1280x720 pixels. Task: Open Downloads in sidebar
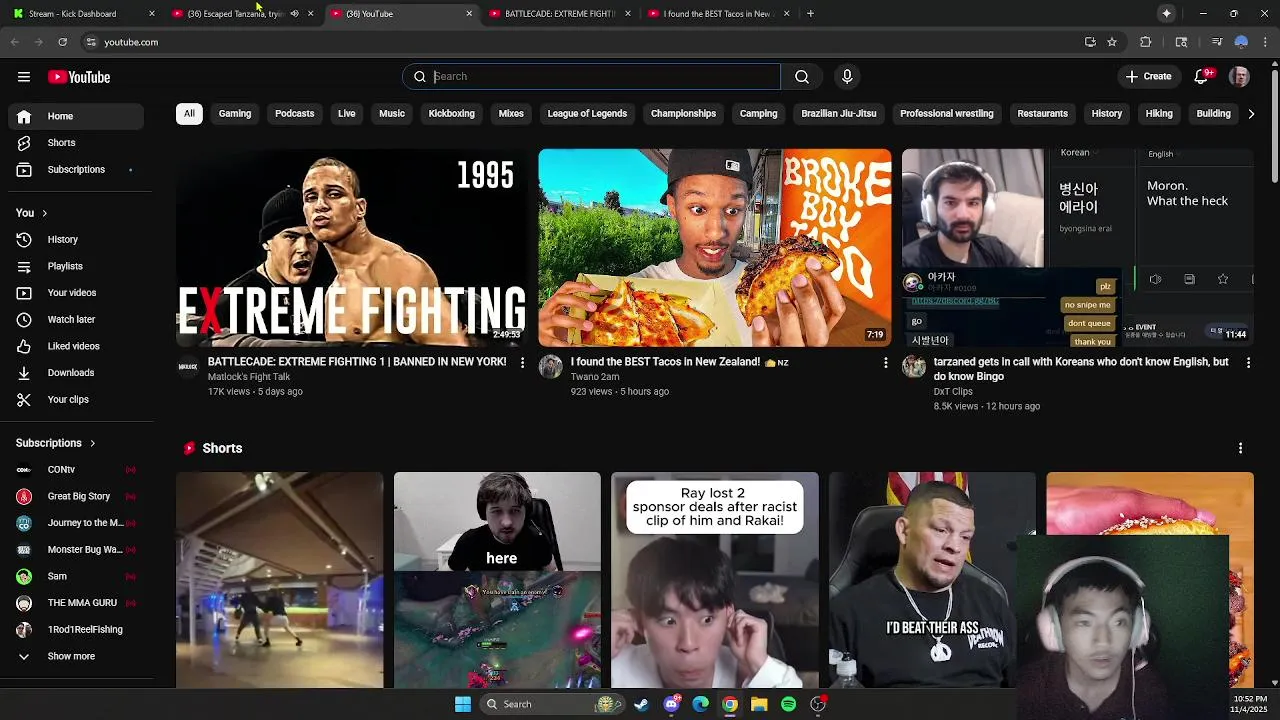coord(76,373)
